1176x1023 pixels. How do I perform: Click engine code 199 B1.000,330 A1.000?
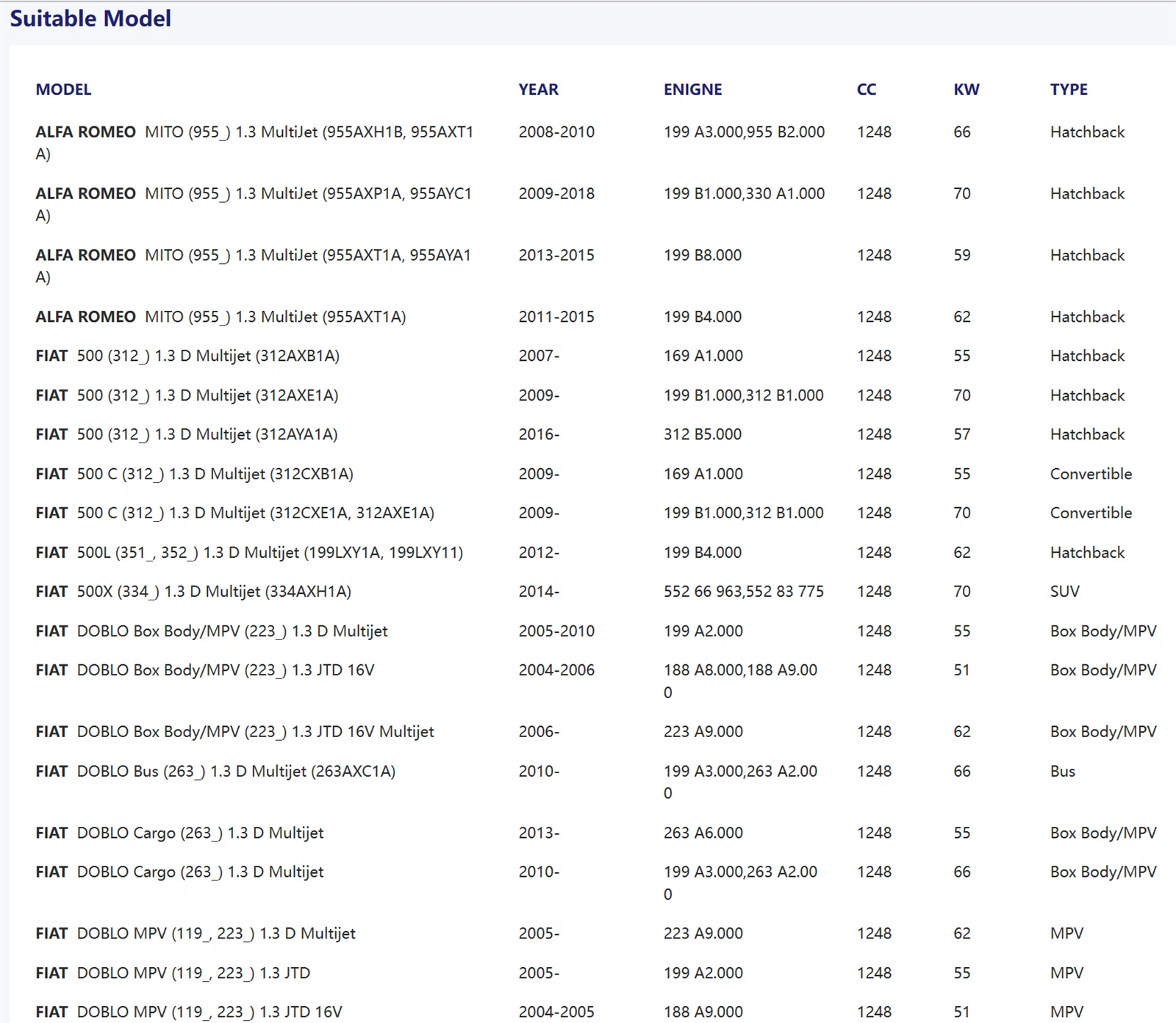(744, 194)
